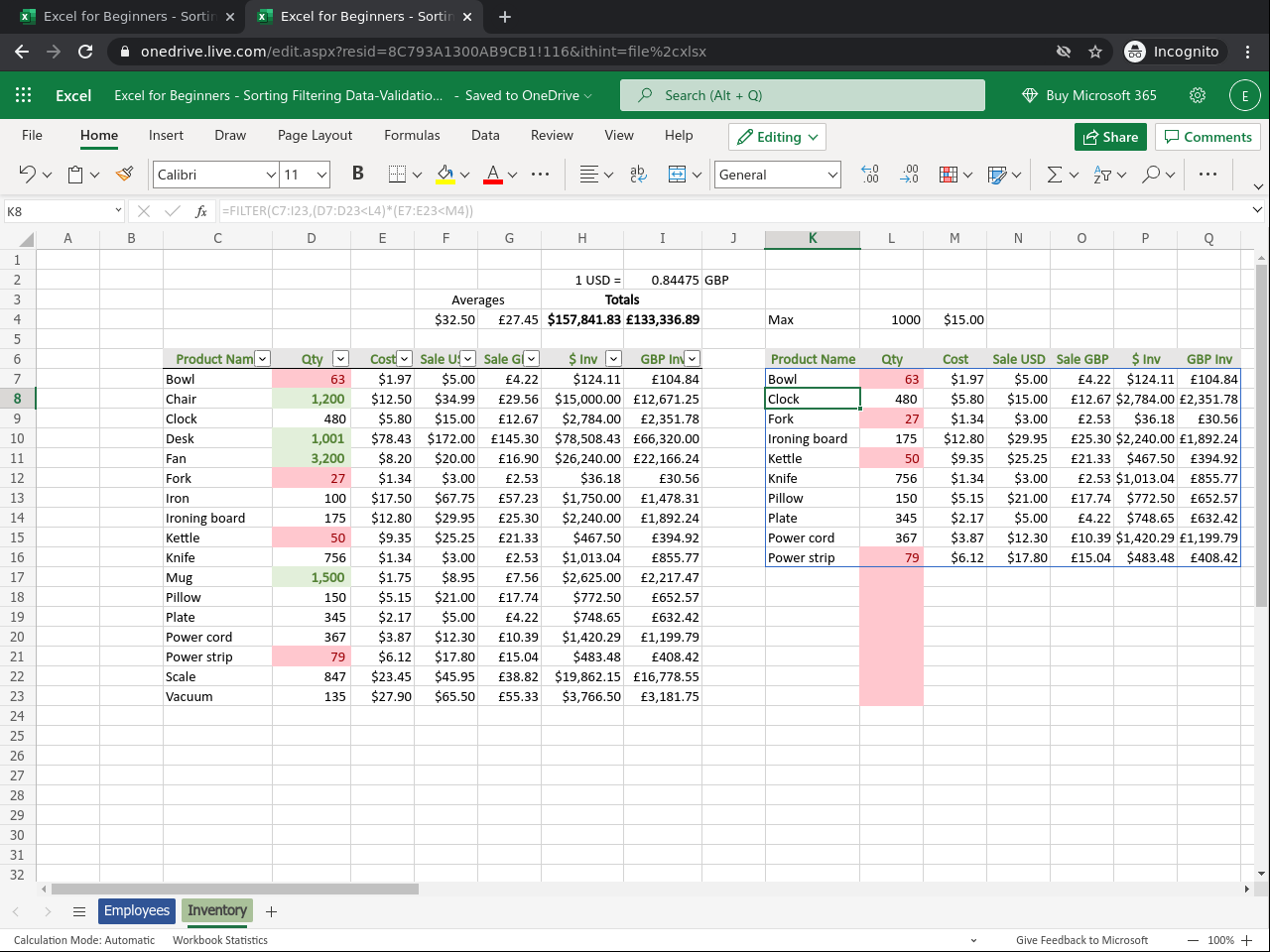Image resolution: width=1270 pixels, height=952 pixels.
Task: Toggle the GBP Inv column filter button
Action: pos(692,359)
